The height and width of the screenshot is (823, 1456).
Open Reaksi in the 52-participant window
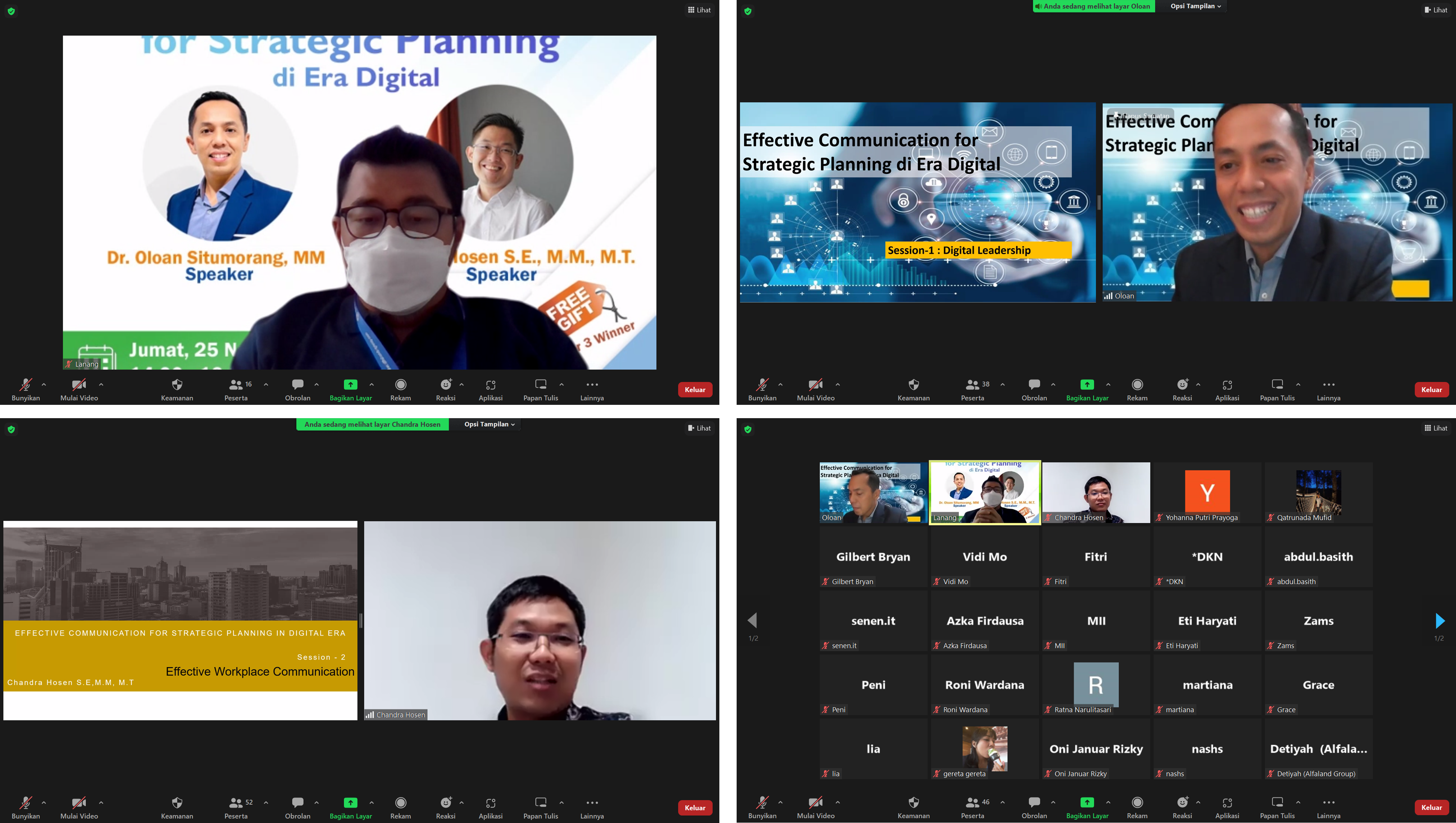pyautogui.click(x=445, y=808)
